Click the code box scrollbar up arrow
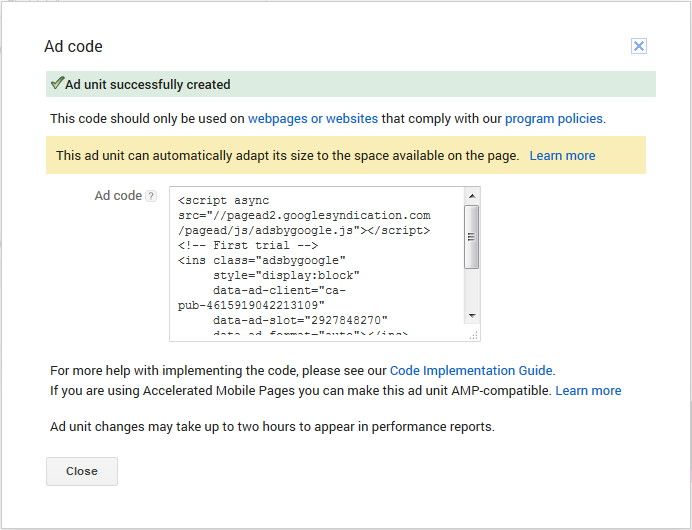This screenshot has width=692, height=530. click(x=472, y=195)
